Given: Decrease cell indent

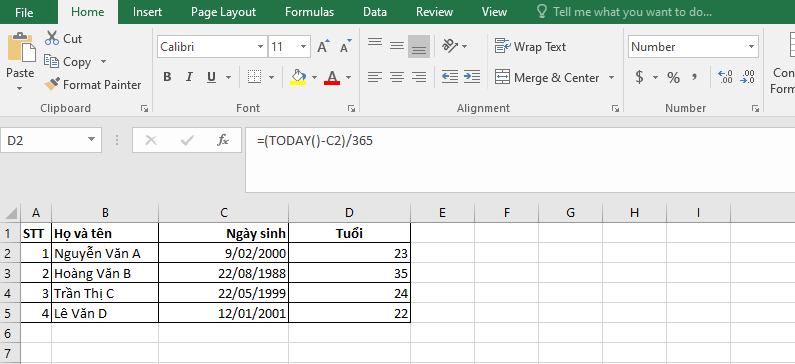Looking at the screenshot, I should point(450,77).
